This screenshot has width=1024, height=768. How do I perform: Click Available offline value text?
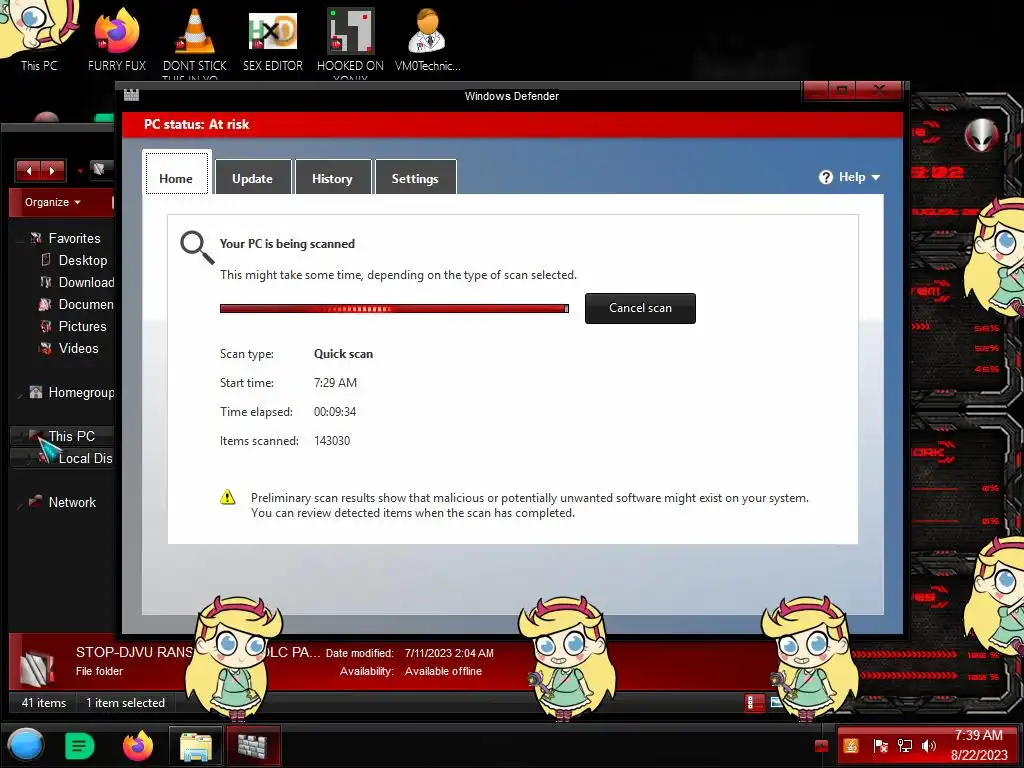coord(443,671)
